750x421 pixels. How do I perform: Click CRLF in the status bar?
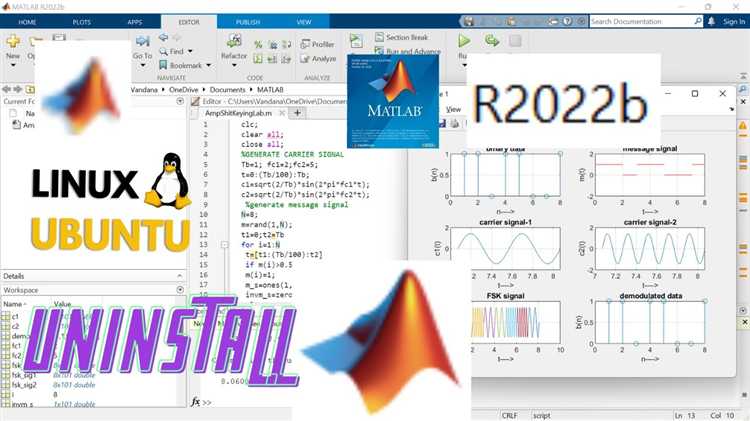tap(509, 415)
